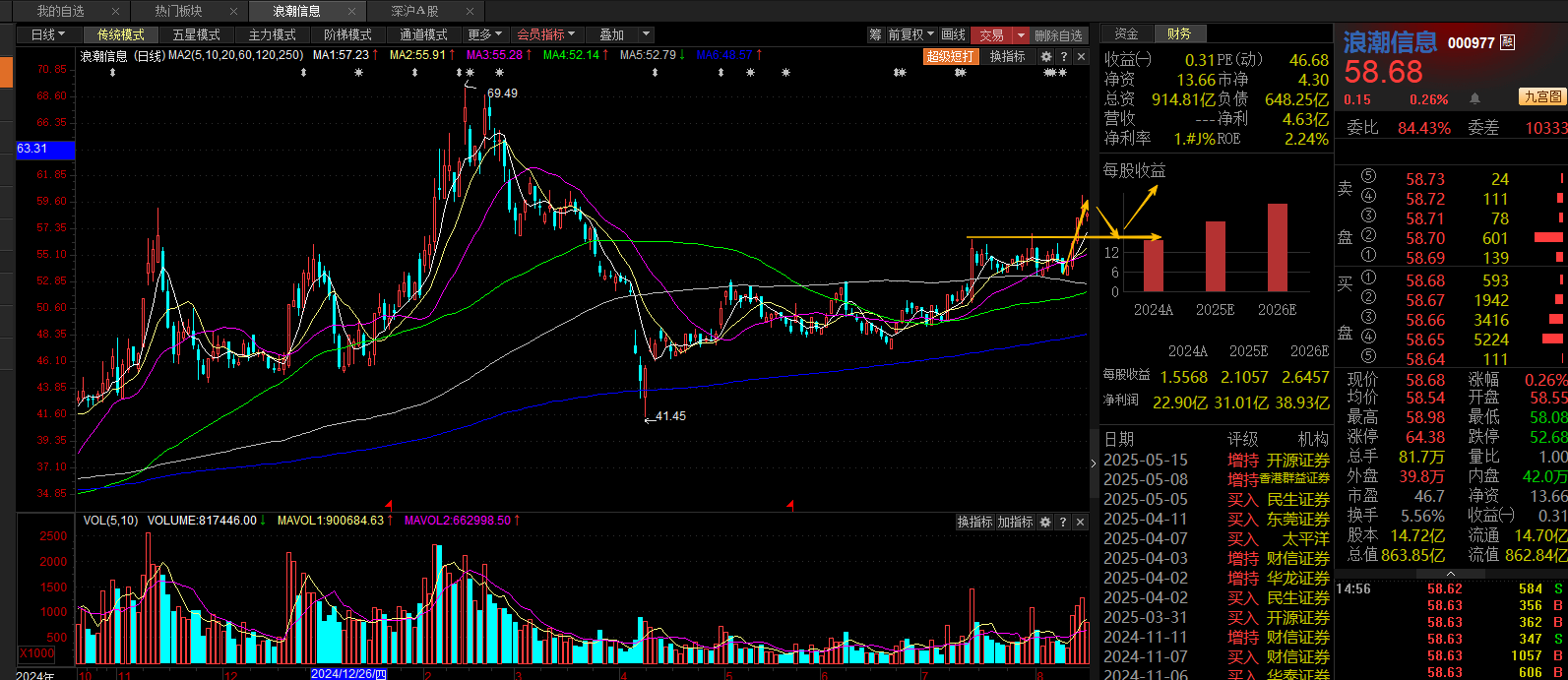Click the red 交易 trade button
The width and height of the screenshot is (1568, 680).
pos(991,34)
